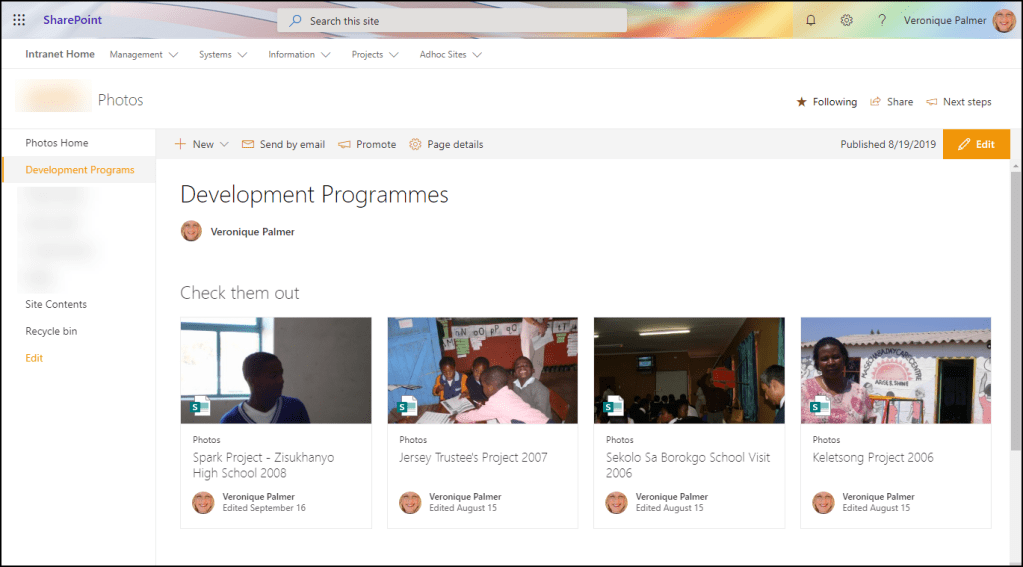Open Site Contents in left navigation
1023x567 pixels.
coord(56,304)
